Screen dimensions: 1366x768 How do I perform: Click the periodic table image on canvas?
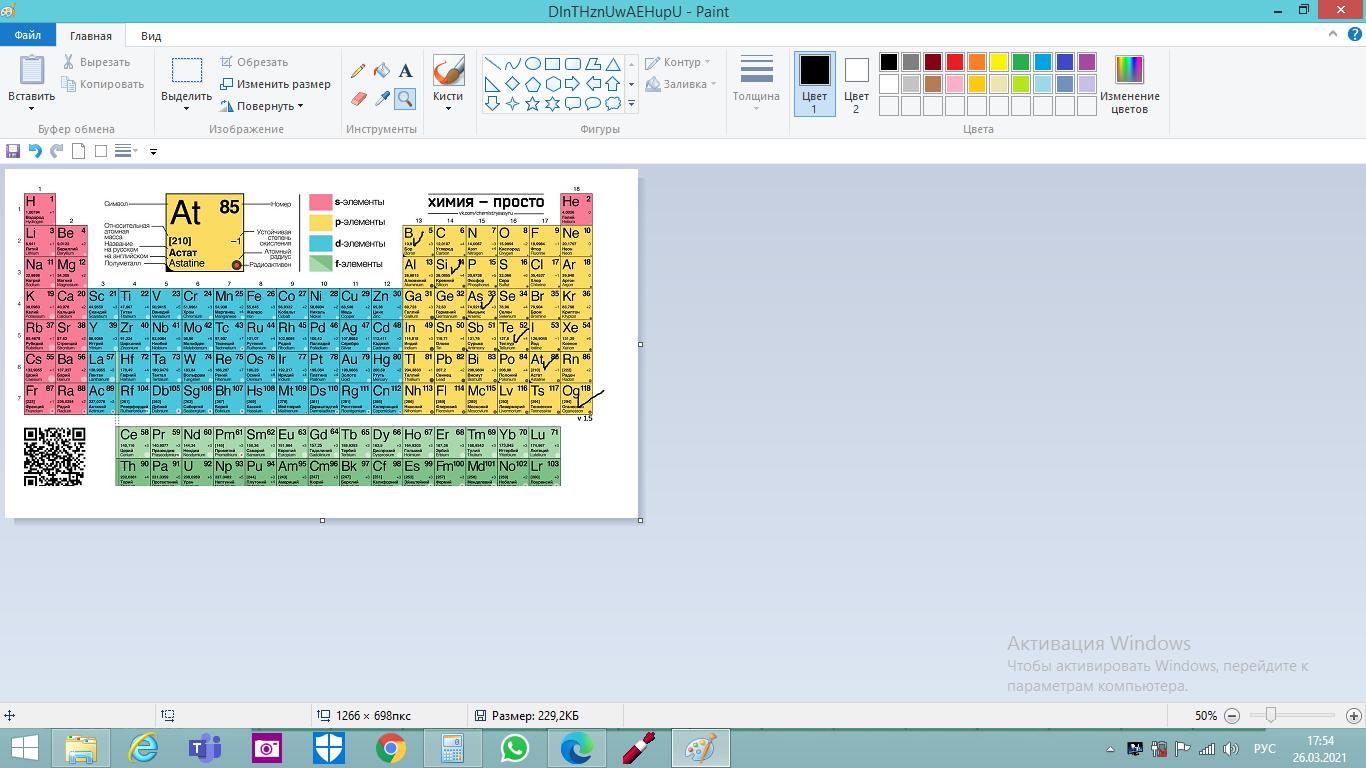321,344
